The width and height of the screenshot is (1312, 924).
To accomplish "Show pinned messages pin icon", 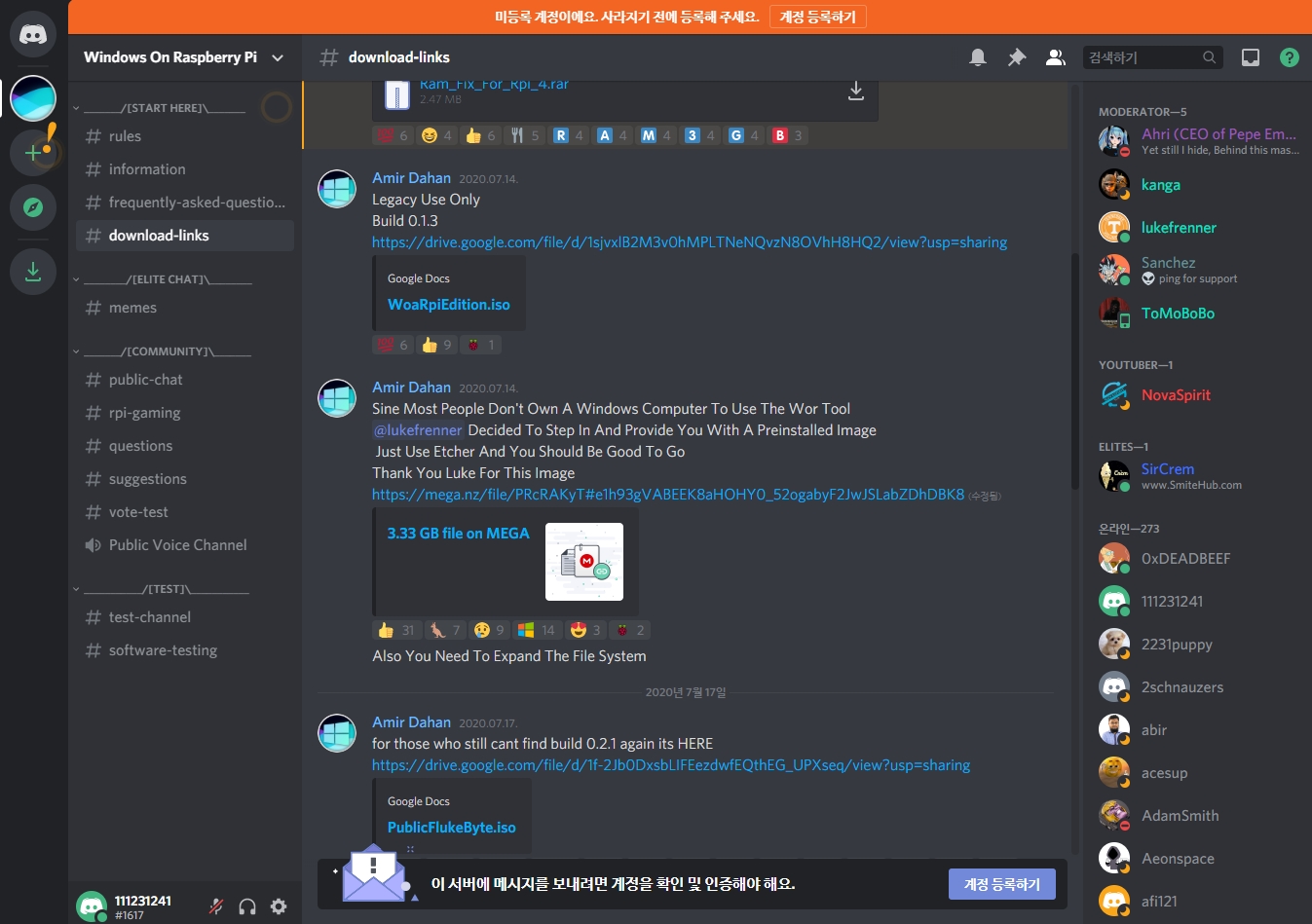I will [1017, 57].
